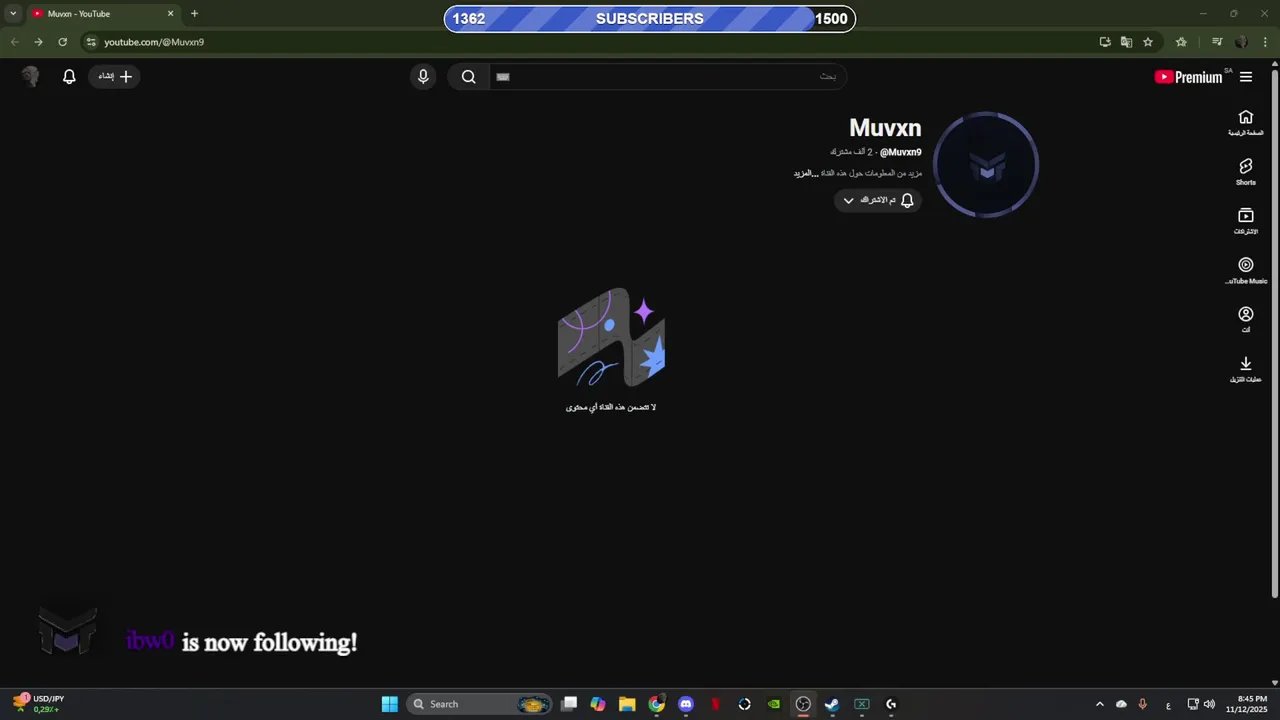This screenshot has width=1280, height=720.
Task: Open the Chrome three-dot menu
Action: (1266, 42)
